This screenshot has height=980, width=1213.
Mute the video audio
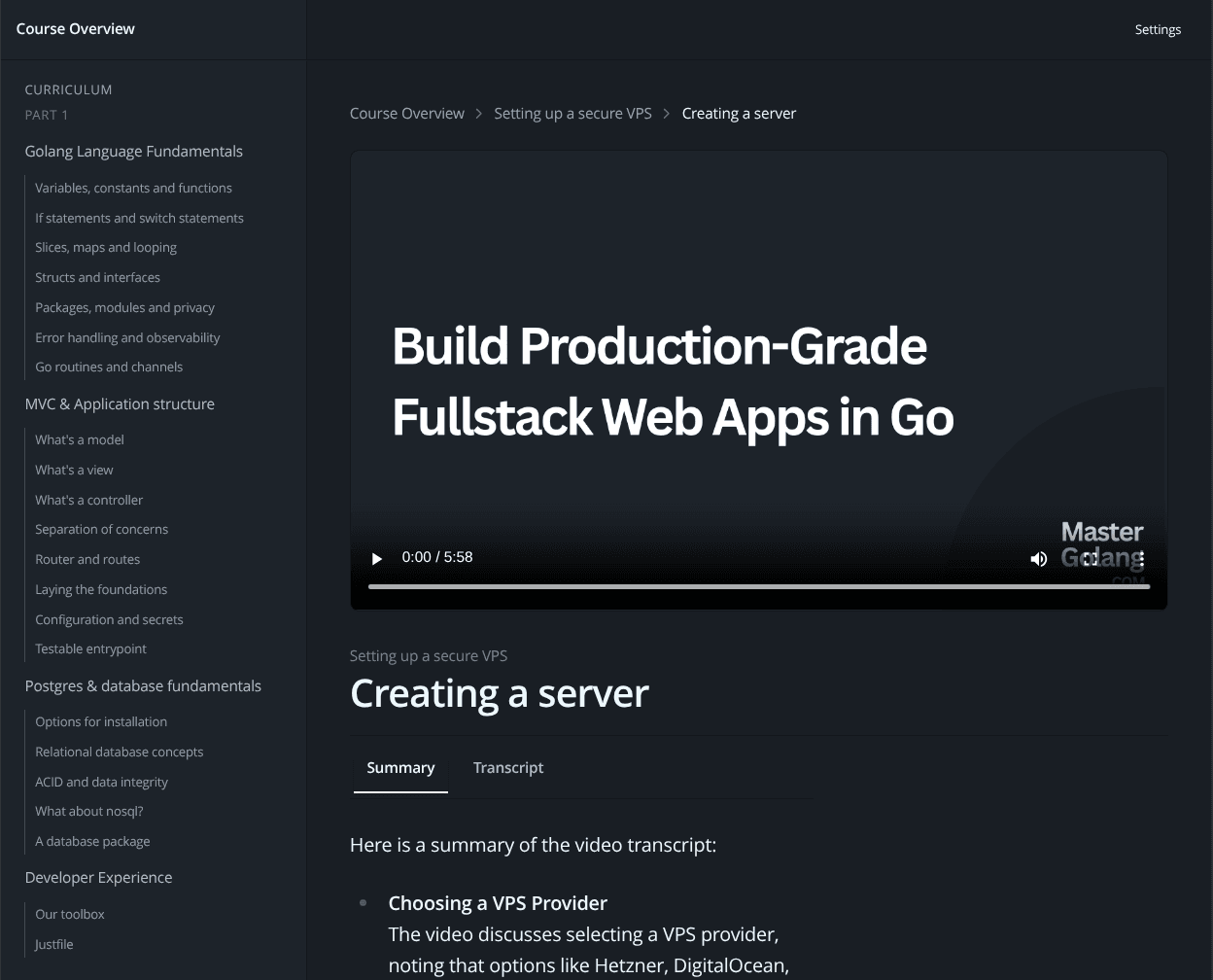(1038, 558)
